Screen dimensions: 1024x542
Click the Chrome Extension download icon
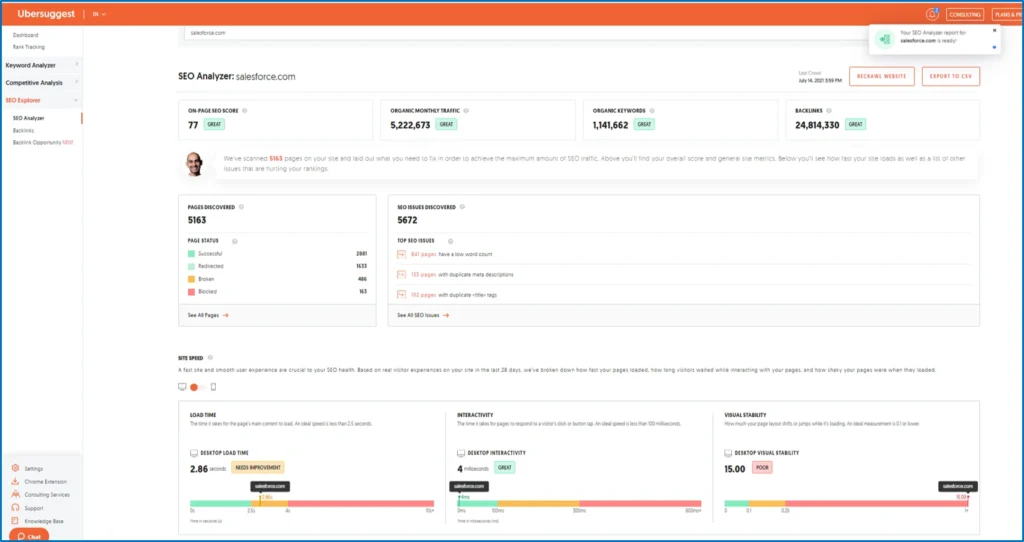15,481
